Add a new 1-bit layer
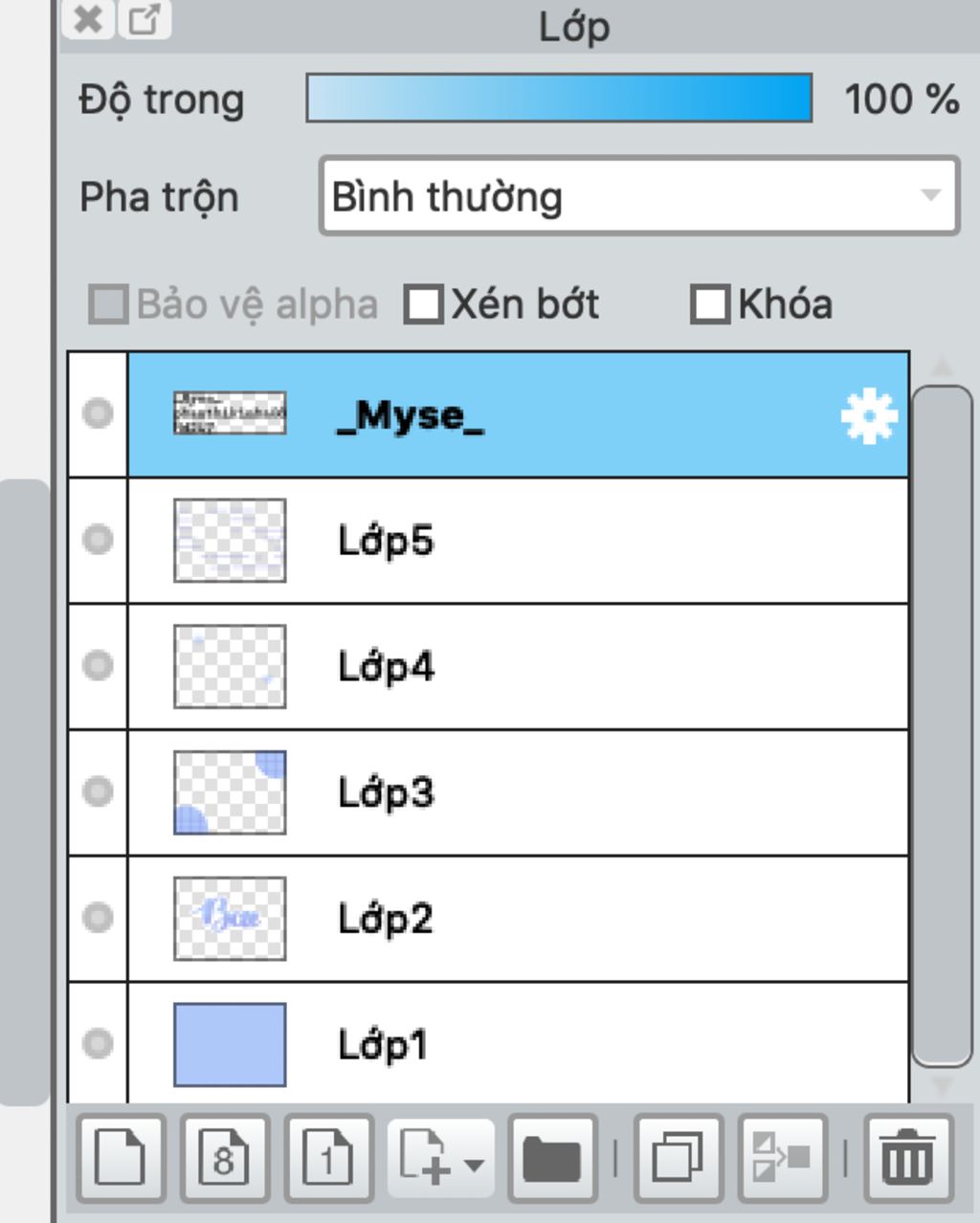The height and width of the screenshot is (1223, 980). [x=328, y=1159]
